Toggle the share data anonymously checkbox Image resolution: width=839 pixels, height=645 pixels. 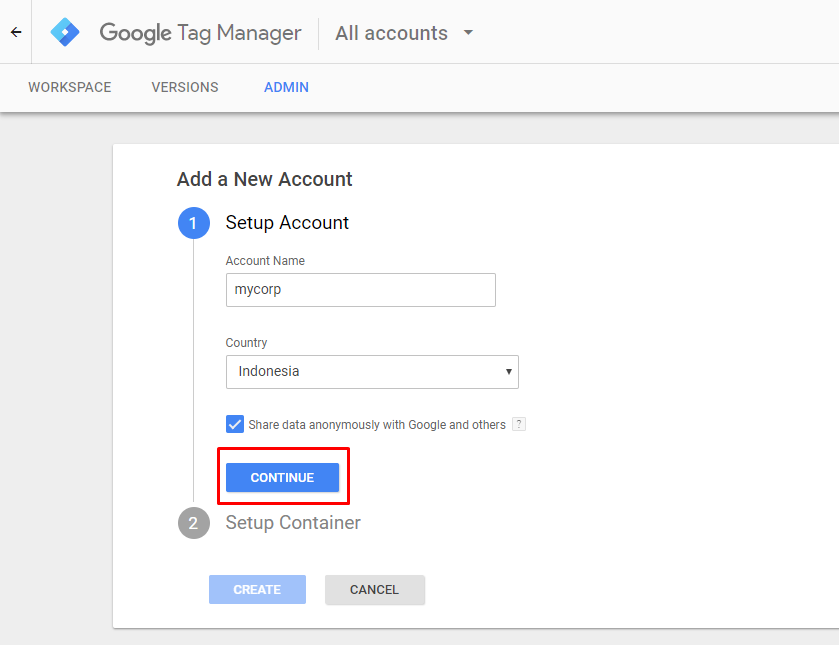click(234, 424)
